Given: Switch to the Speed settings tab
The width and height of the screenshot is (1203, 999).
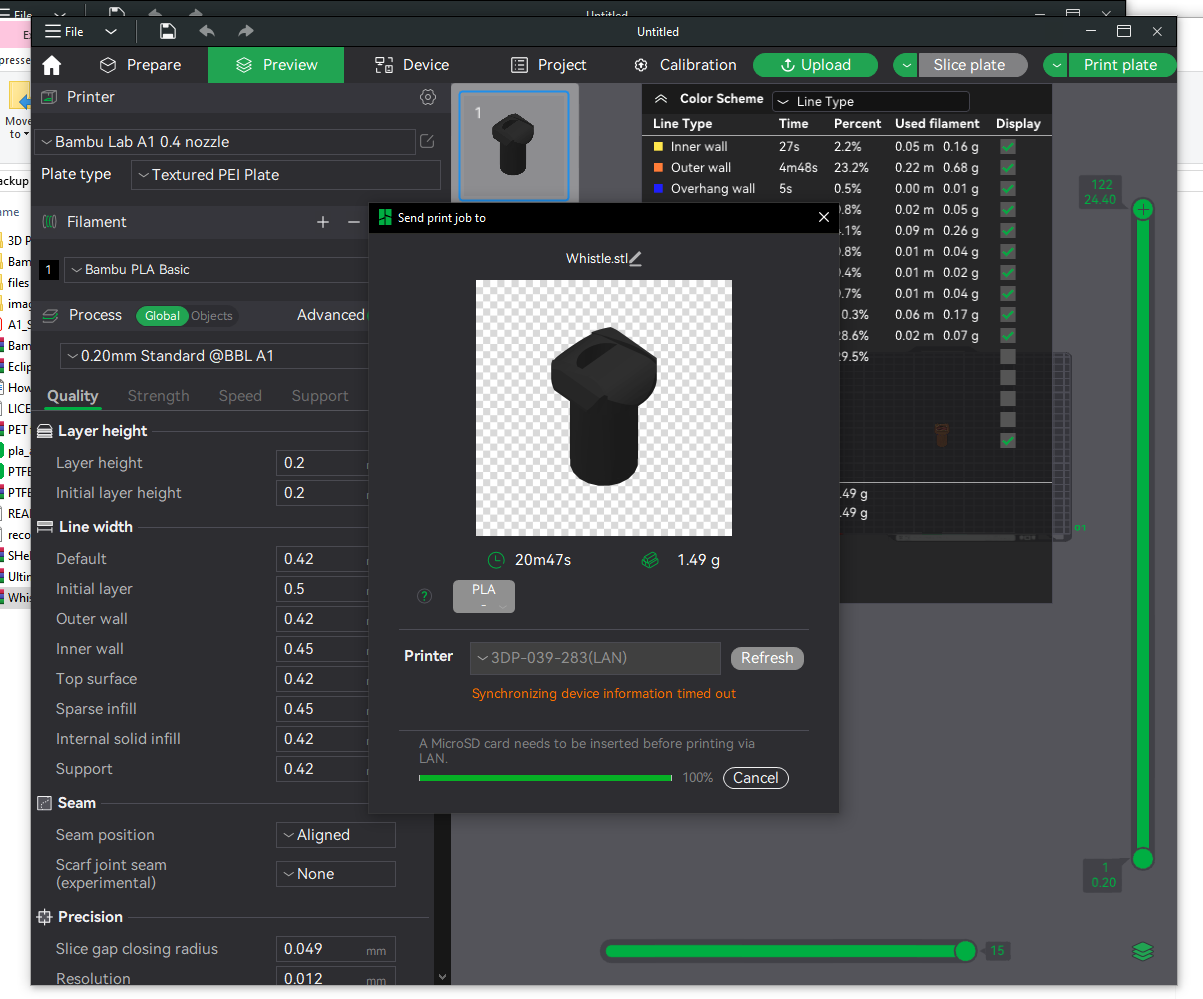Looking at the screenshot, I should [x=240, y=396].
